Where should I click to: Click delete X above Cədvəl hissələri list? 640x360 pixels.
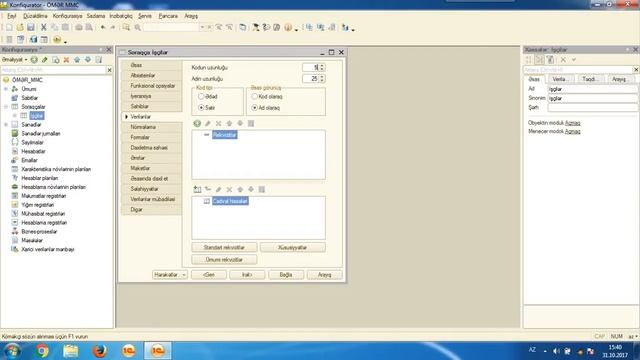click(229, 189)
